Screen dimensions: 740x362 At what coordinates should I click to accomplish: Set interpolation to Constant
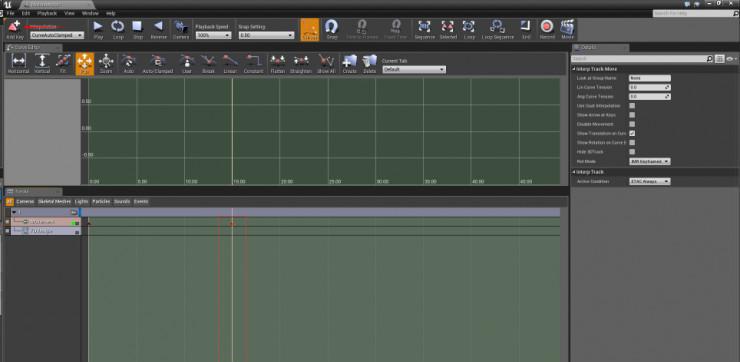(x=253, y=61)
